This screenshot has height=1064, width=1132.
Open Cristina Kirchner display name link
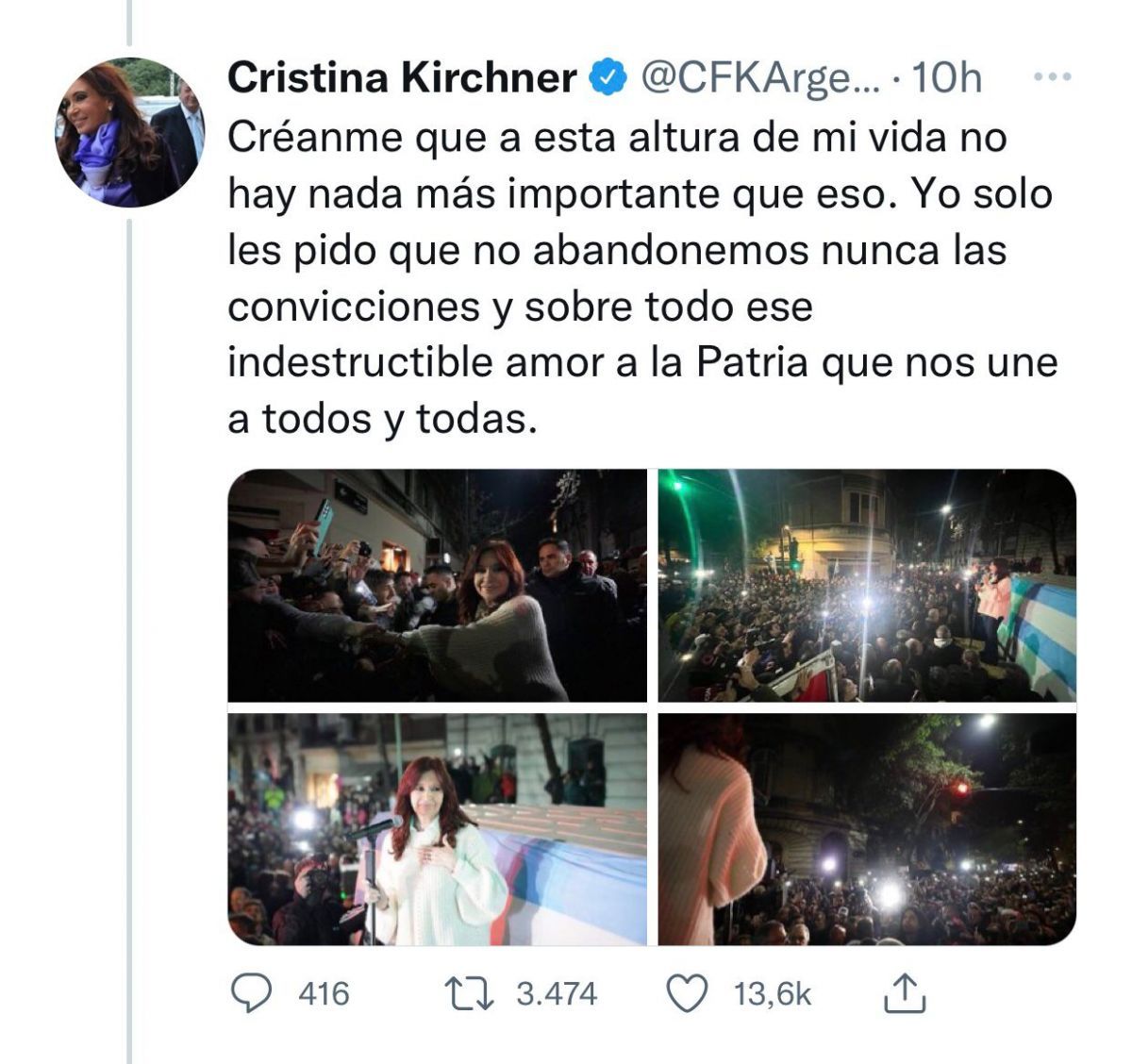click(x=403, y=78)
